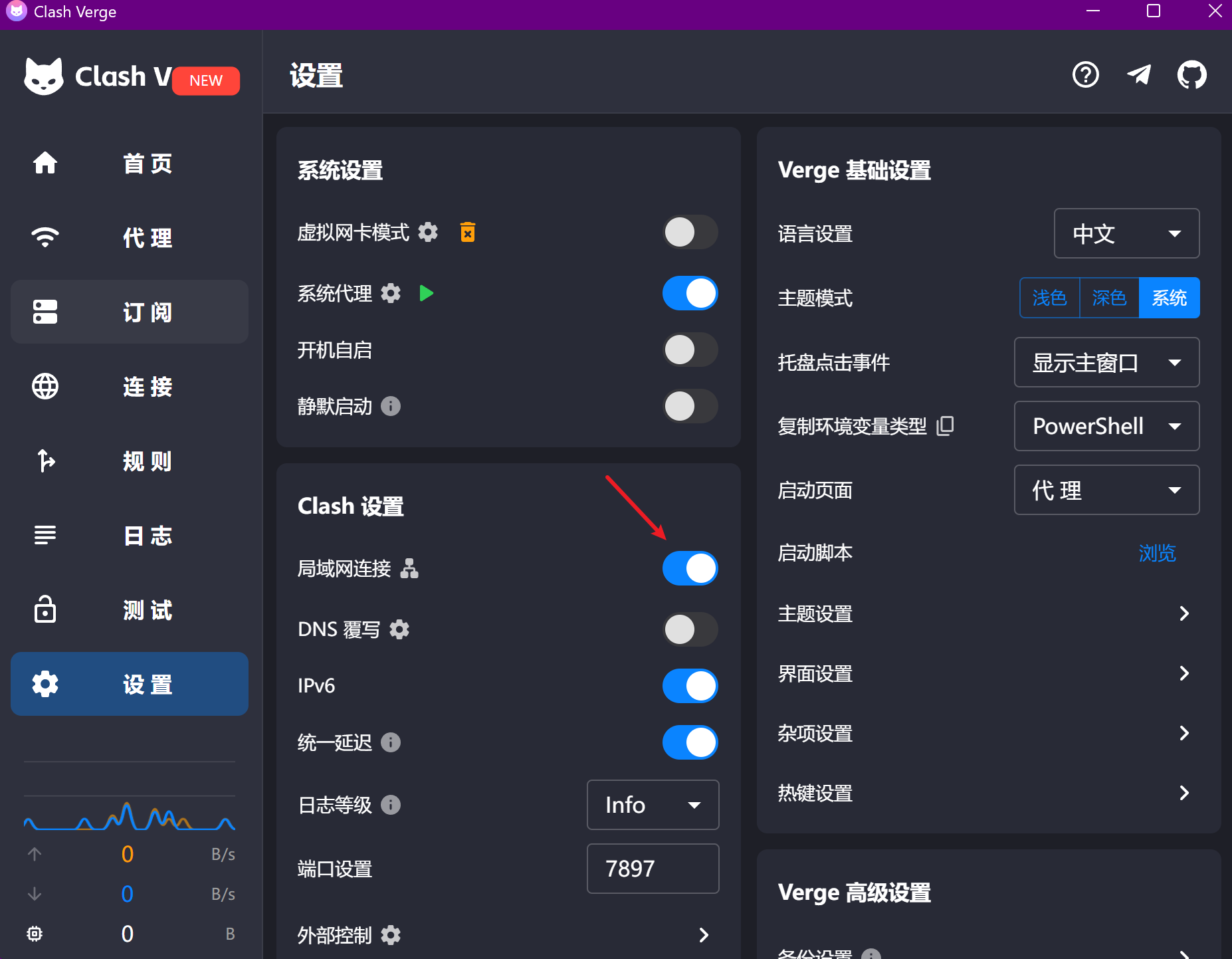This screenshot has height=959, width=1232.
Task: Open system proxy gear settings
Action: tap(391, 293)
